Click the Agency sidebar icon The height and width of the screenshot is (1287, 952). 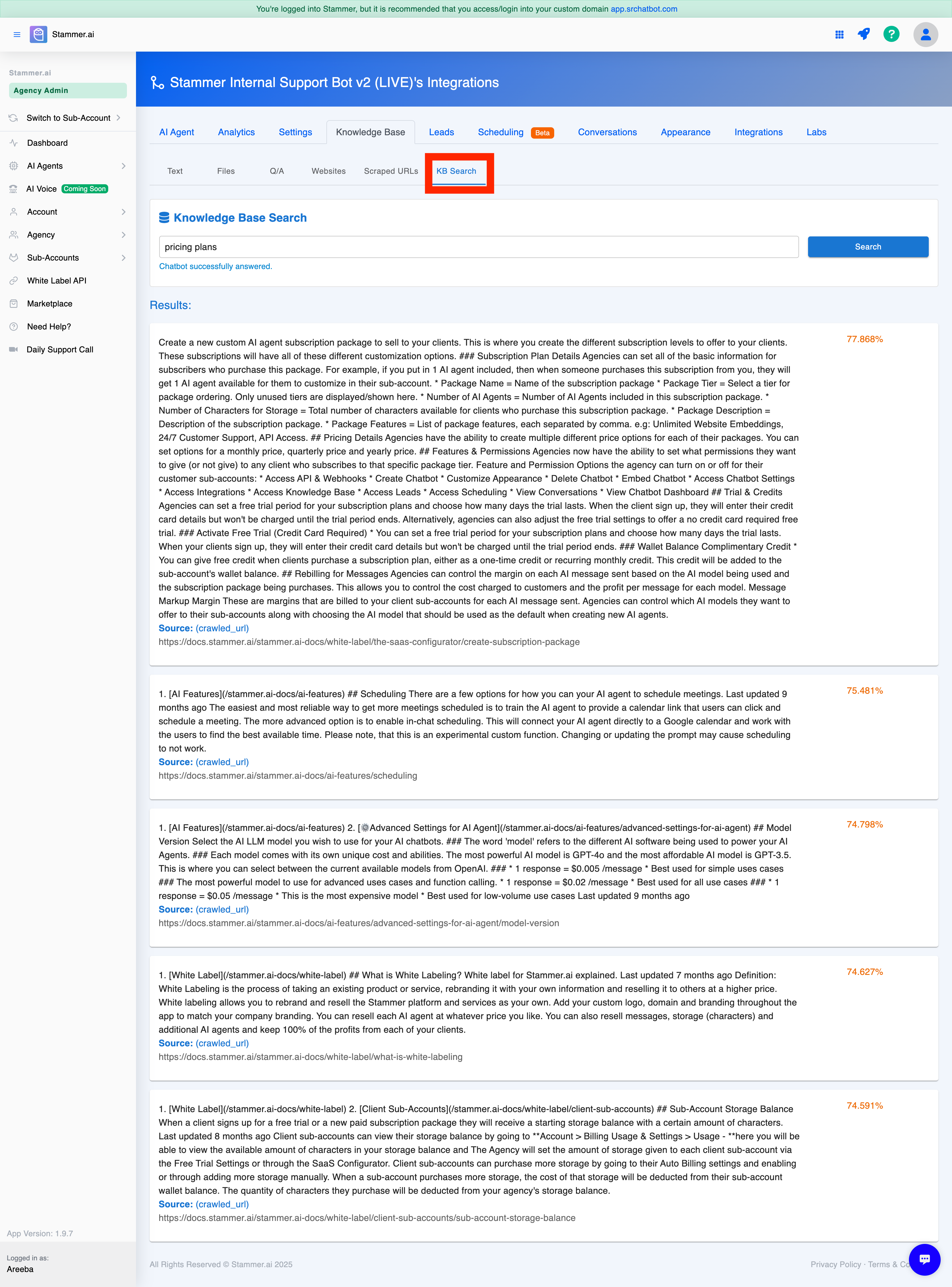point(14,235)
